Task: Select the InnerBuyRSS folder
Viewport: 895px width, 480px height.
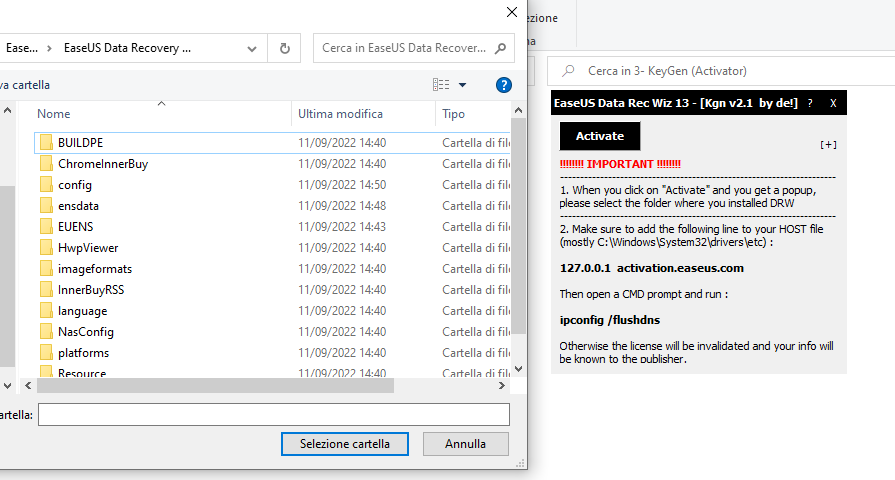Action: tap(91, 290)
